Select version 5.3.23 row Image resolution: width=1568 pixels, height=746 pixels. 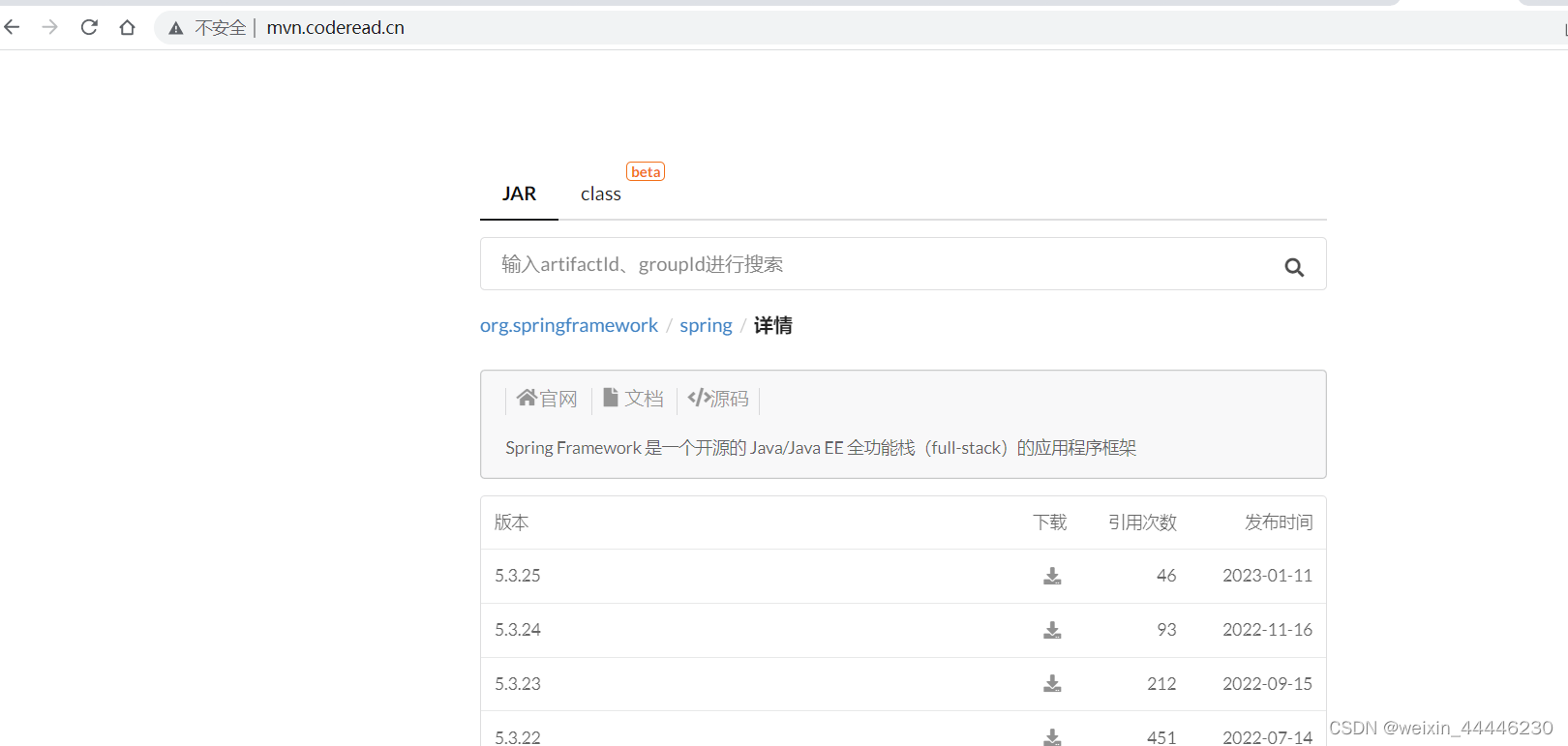pyautogui.click(x=903, y=684)
